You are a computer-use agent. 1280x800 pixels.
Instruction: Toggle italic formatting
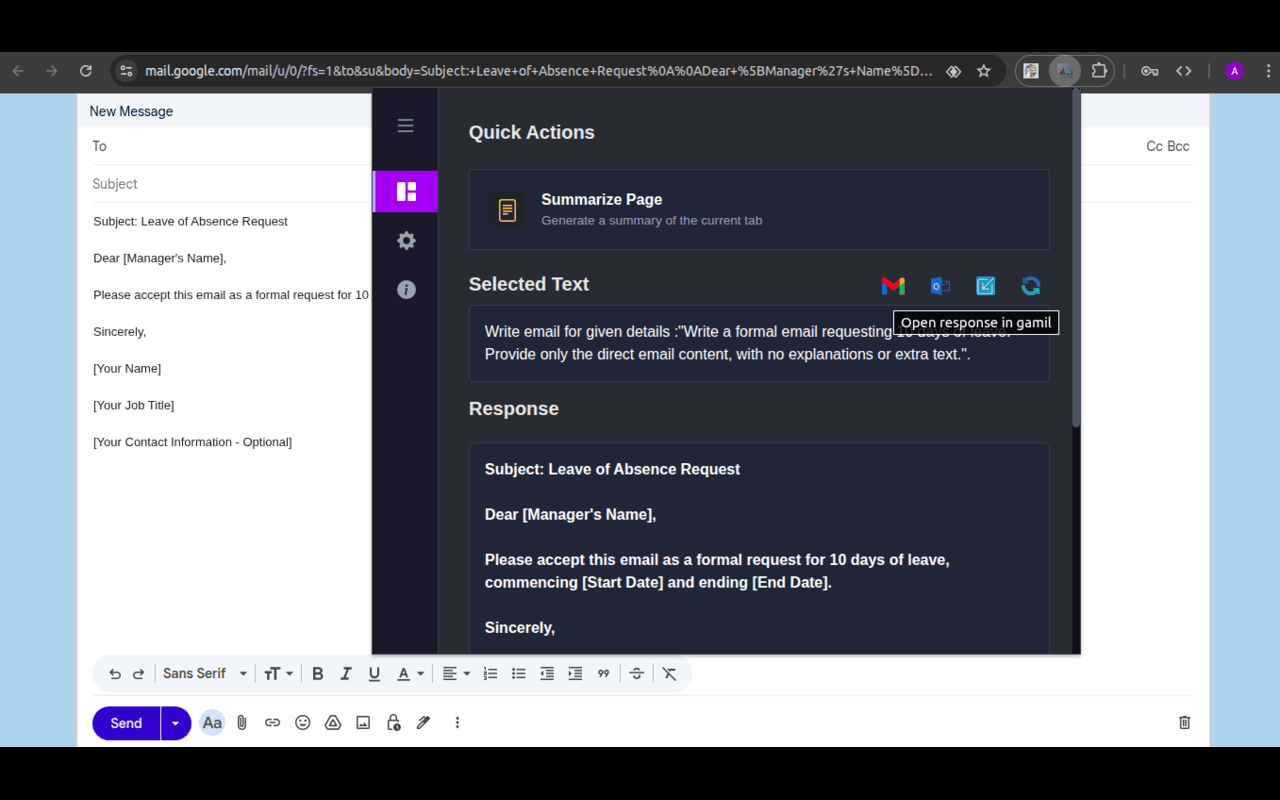pos(346,674)
